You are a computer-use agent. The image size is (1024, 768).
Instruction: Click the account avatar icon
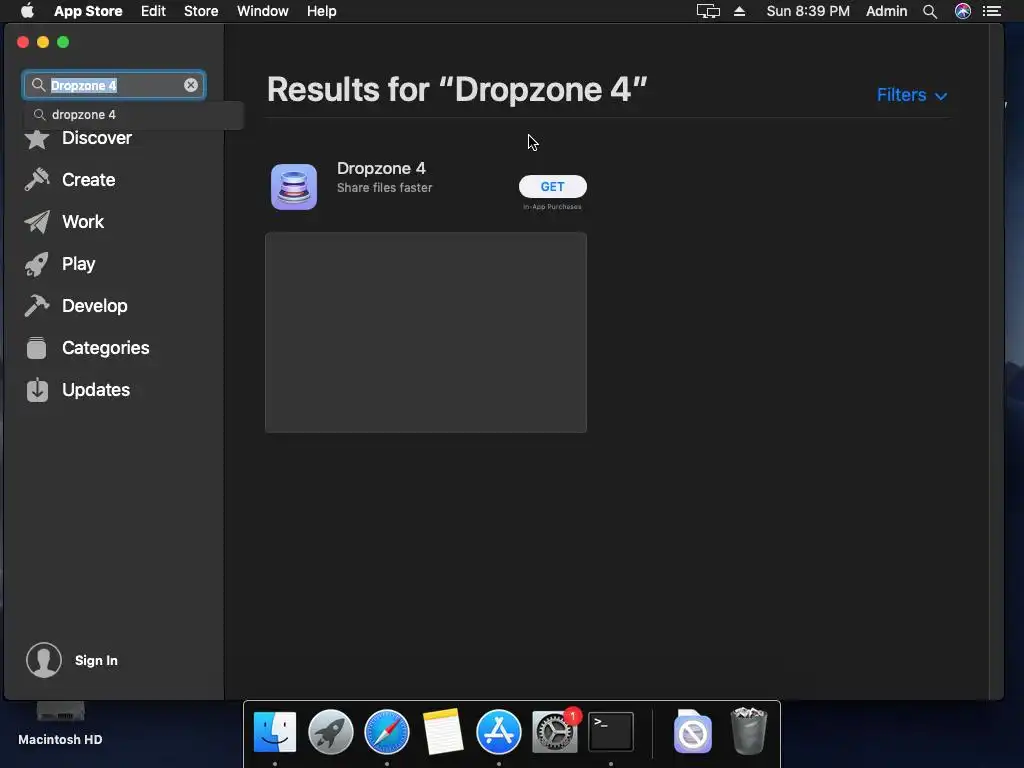click(44, 660)
